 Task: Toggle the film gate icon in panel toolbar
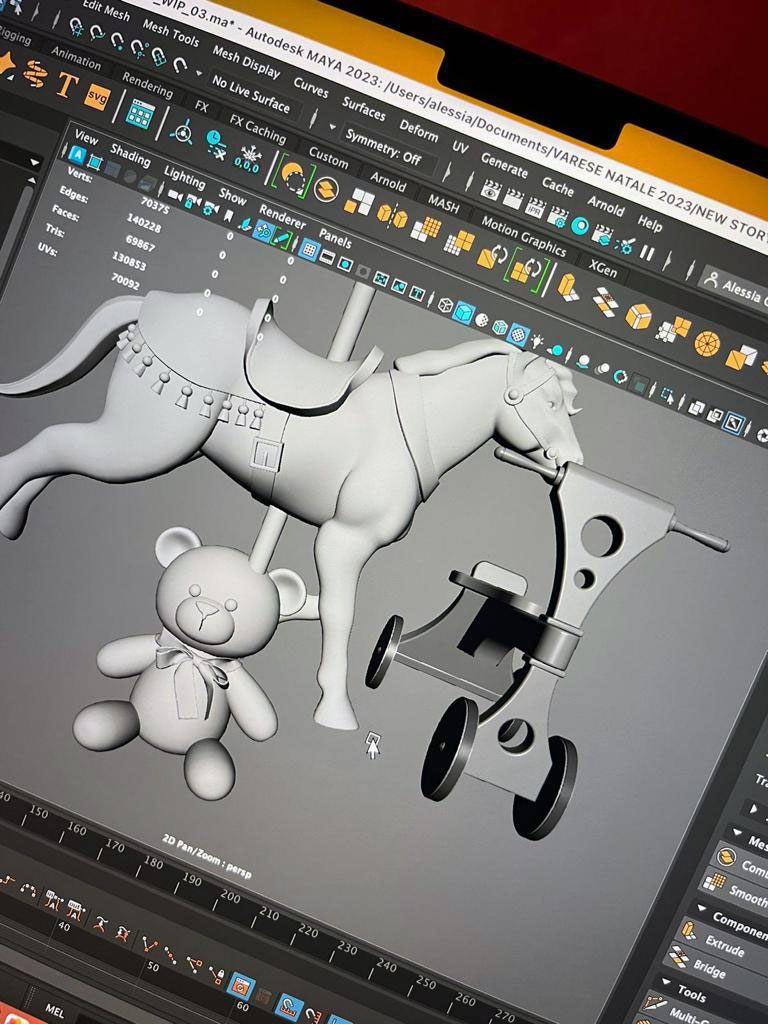[327, 258]
